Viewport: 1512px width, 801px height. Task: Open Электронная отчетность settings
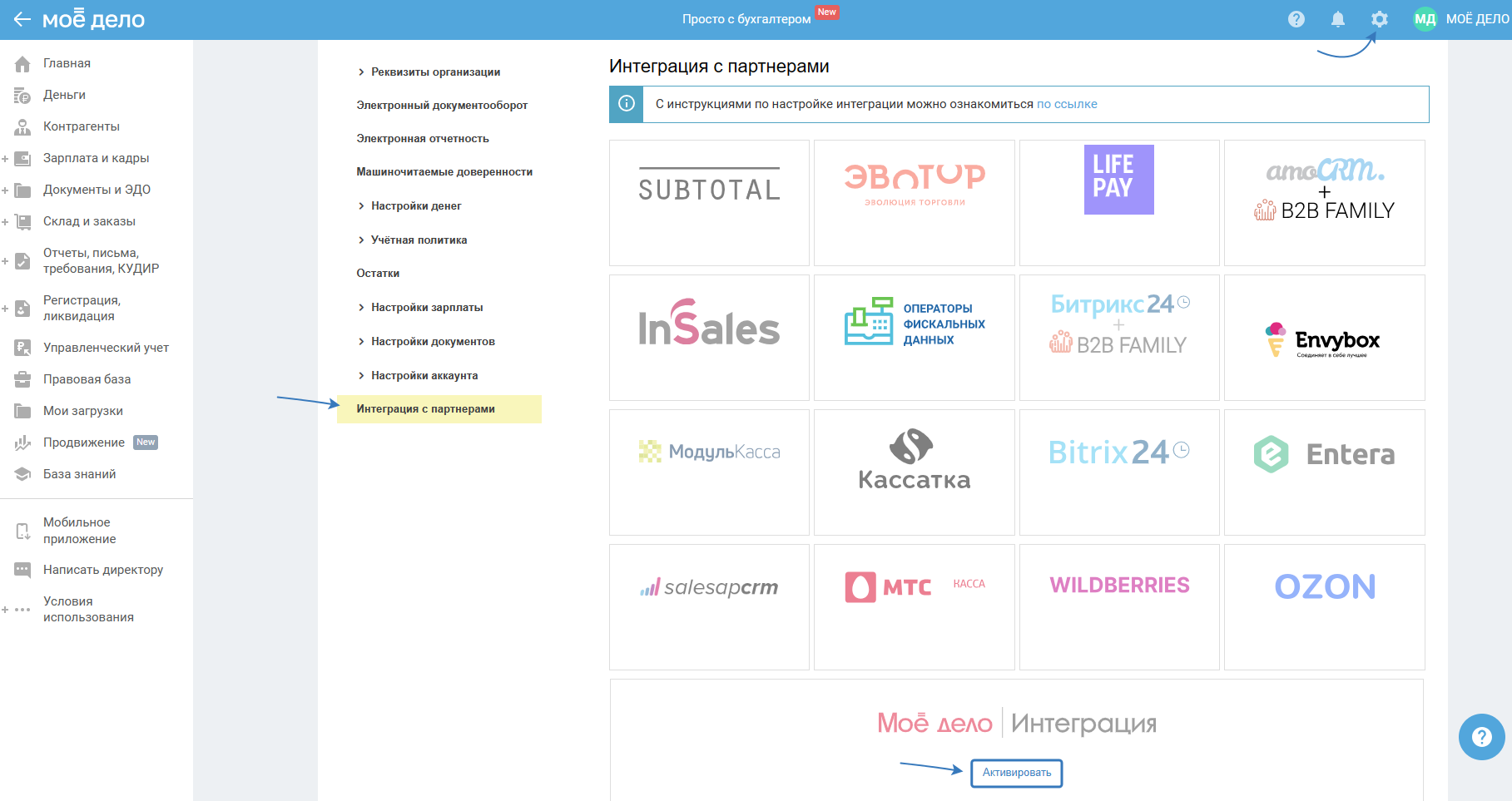423,139
